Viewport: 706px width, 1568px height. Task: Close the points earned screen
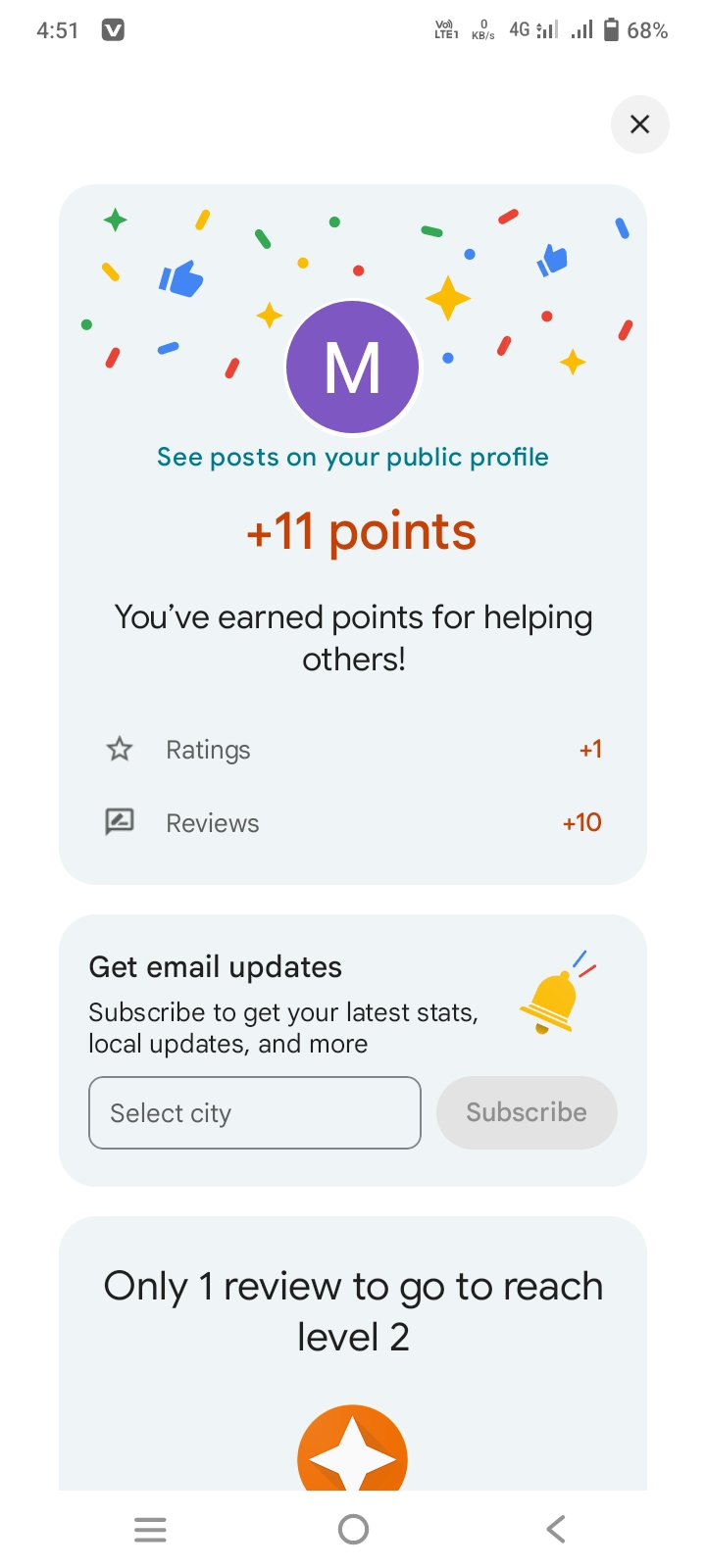(639, 124)
